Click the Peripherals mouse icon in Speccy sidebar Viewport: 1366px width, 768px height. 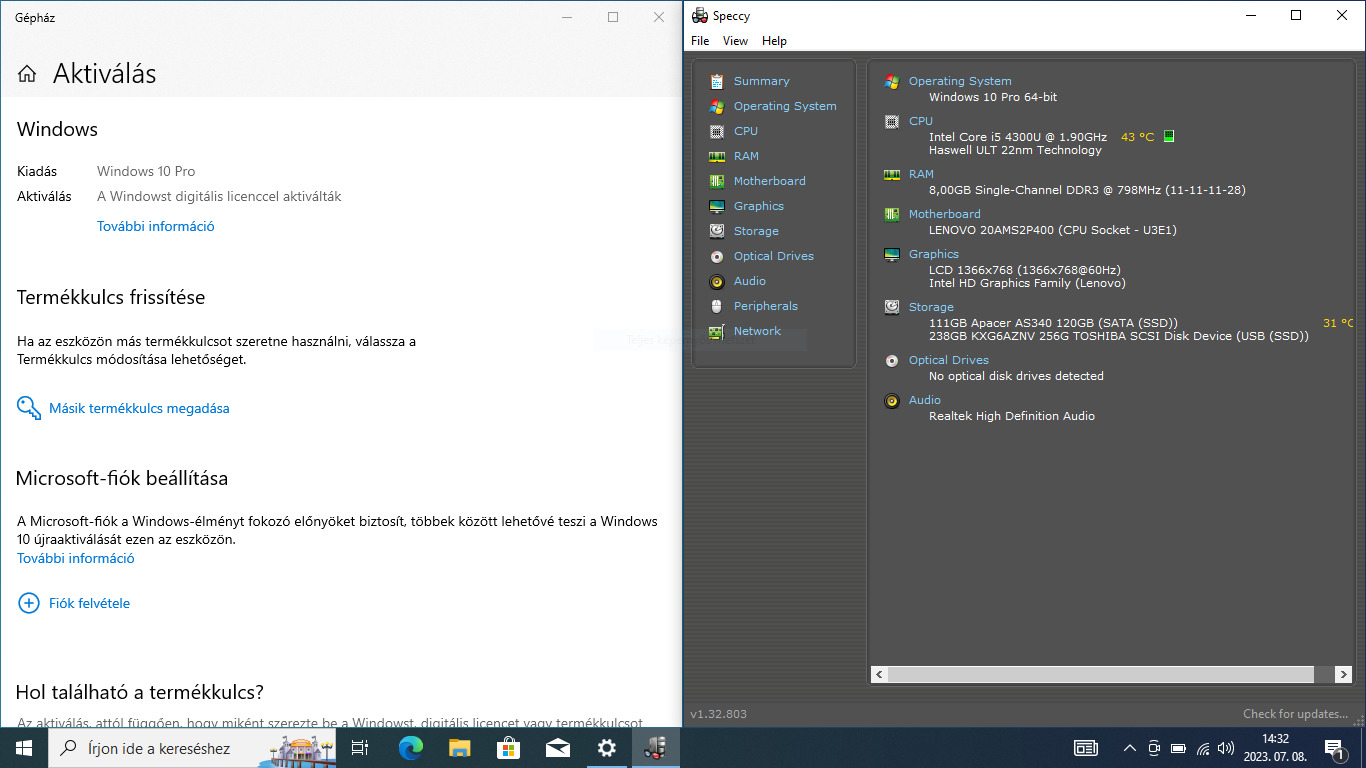(x=716, y=306)
